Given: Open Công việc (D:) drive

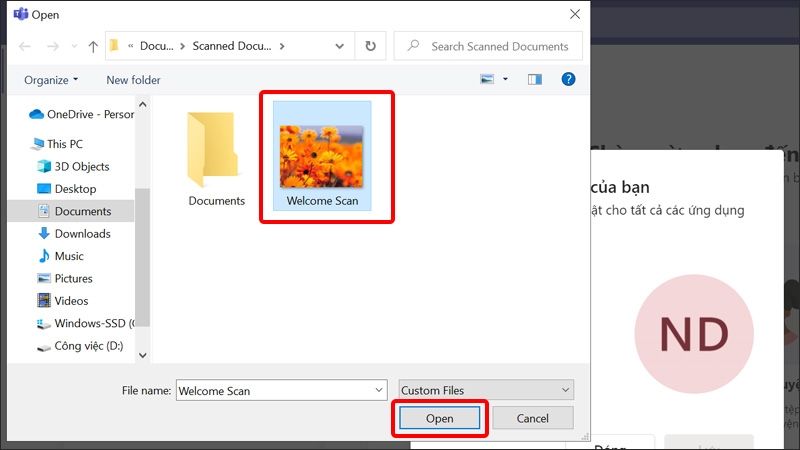Looking at the screenshot, I should pos(80,346).
